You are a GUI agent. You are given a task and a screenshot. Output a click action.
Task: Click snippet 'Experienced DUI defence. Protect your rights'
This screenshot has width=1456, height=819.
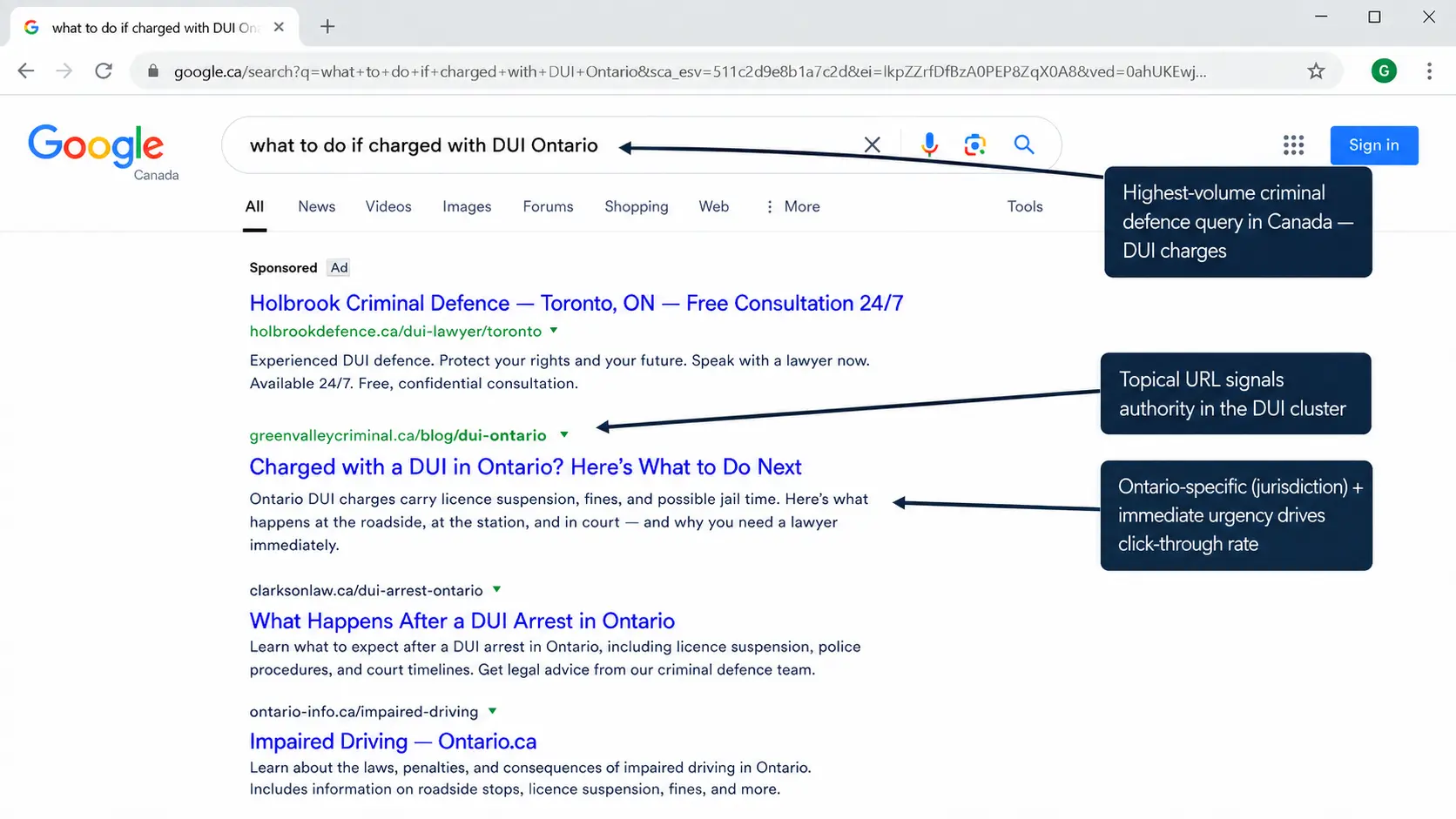click(x=560, y=372)
